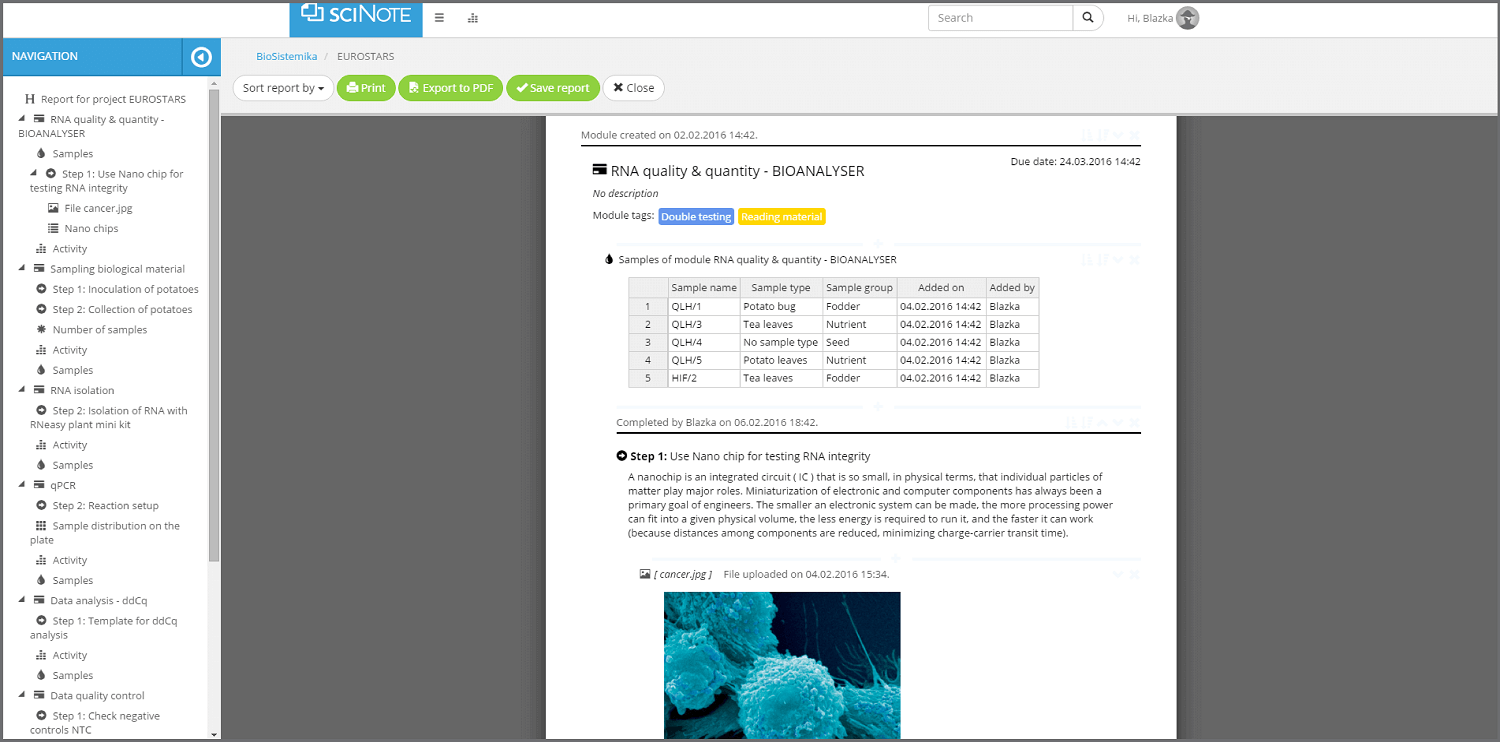The image size is (1500, 742).
Task: Click inside the Search input field
Action: point(1000,17)
